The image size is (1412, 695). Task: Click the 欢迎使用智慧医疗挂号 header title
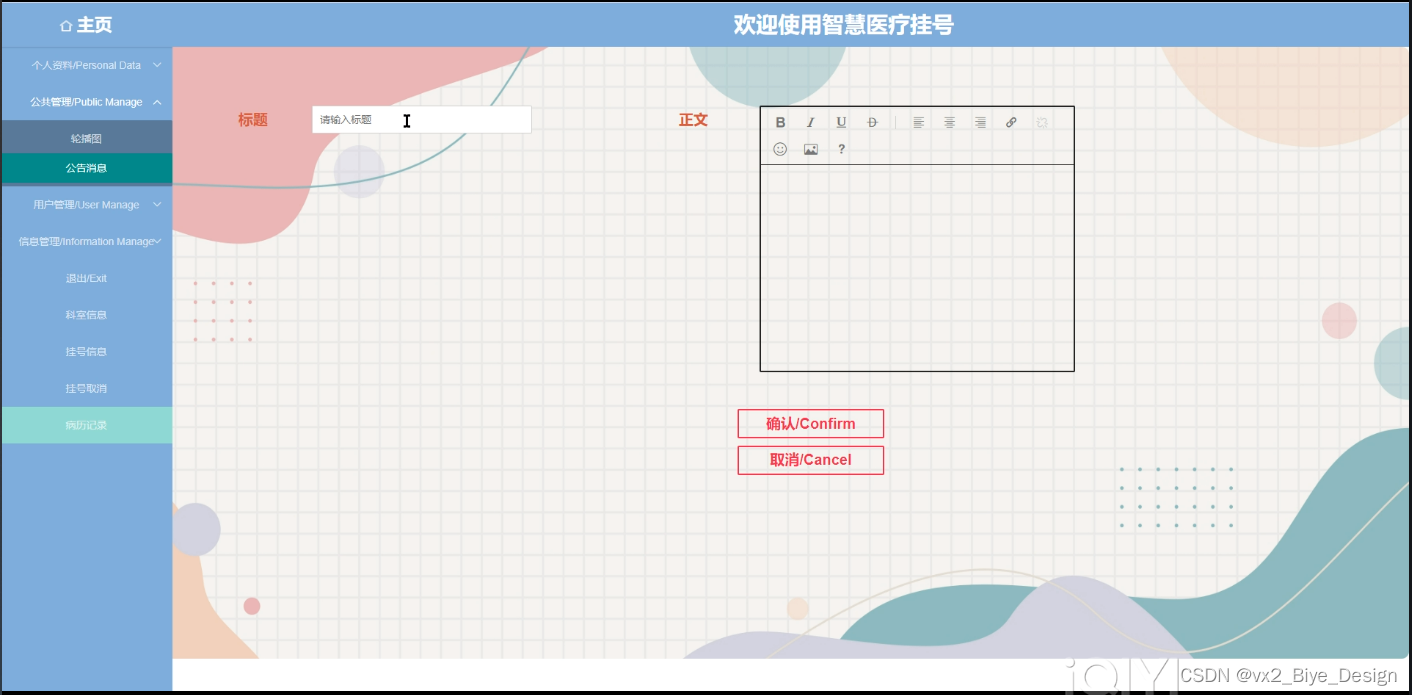[843, 25]
